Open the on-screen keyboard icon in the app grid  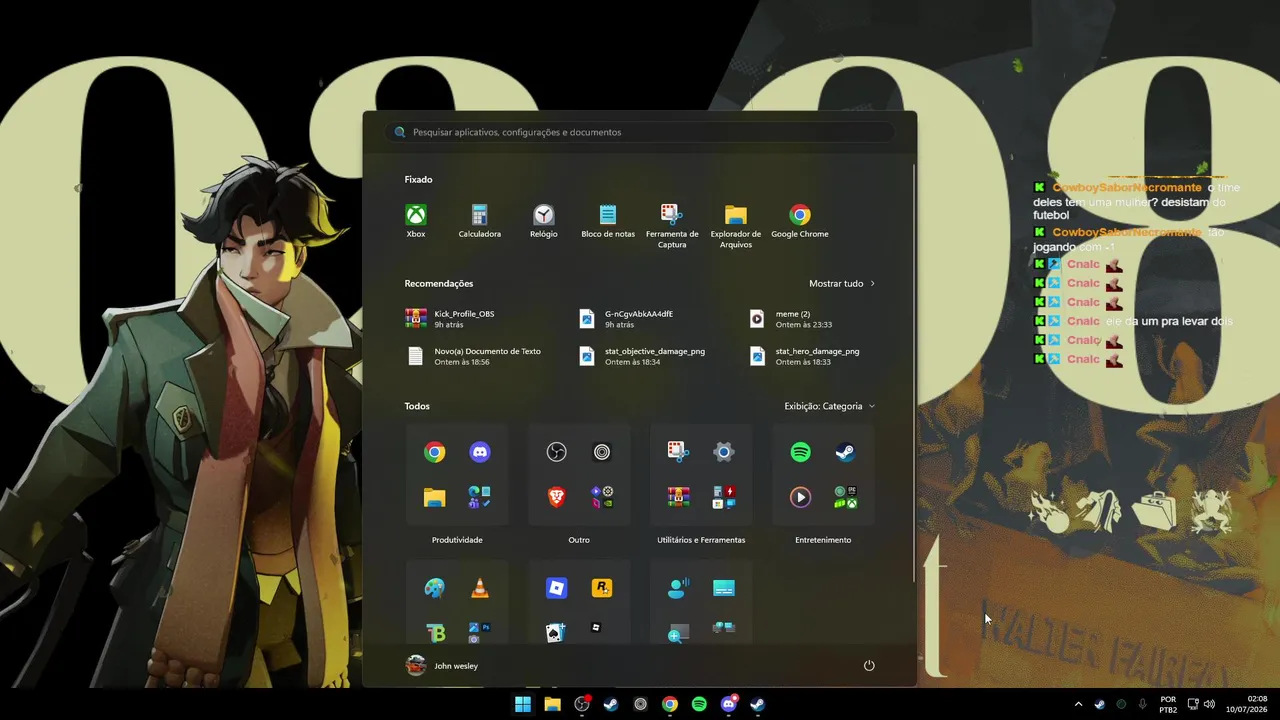tap(724, 588)
